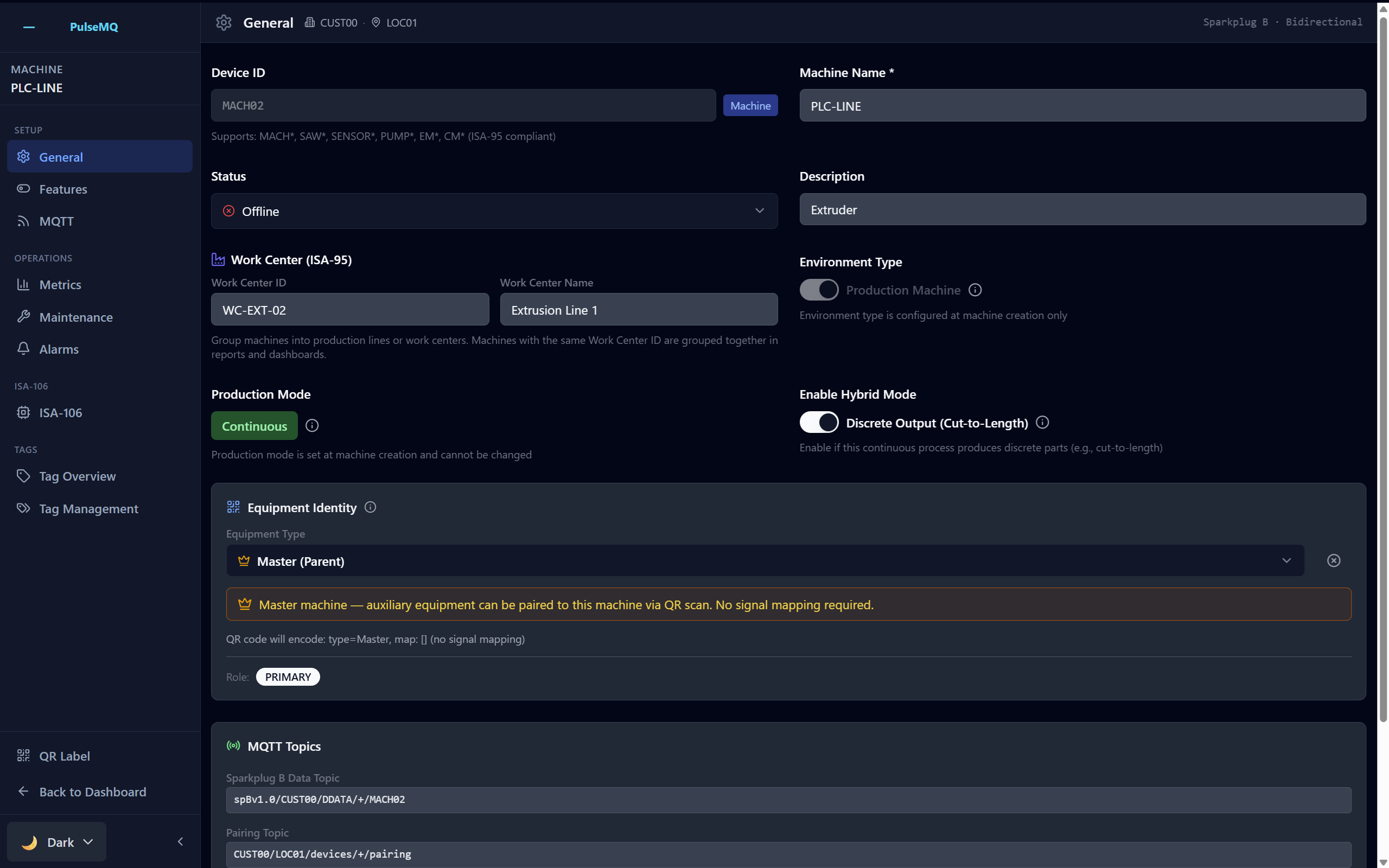The width and height of the screenshot is (1389, 868).
Task: Open the Metrics panel from the sidebar
Action: 60,284
